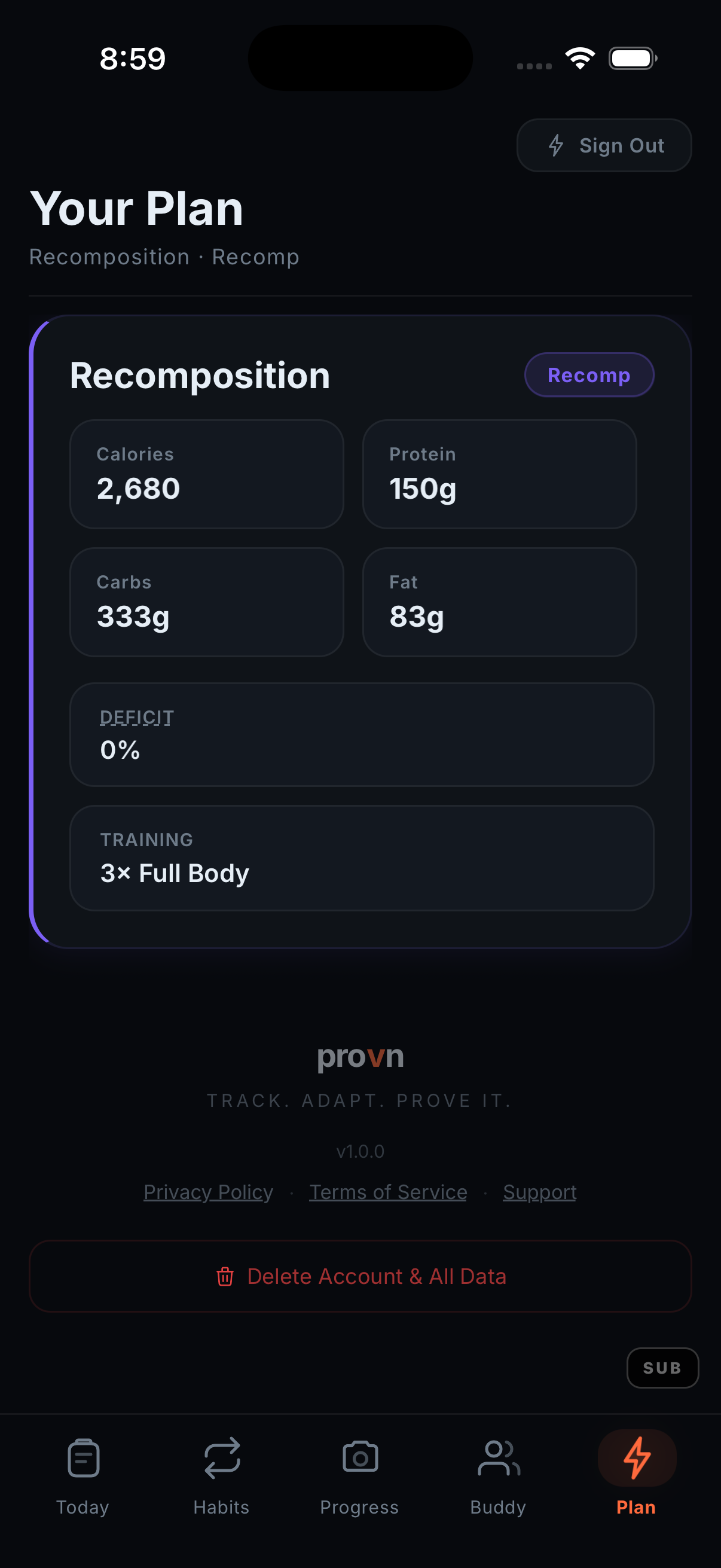The height and width of the screenshot is (1568, 721).
Task: Open the Today tab clipboard icon
Action: 83,1458
